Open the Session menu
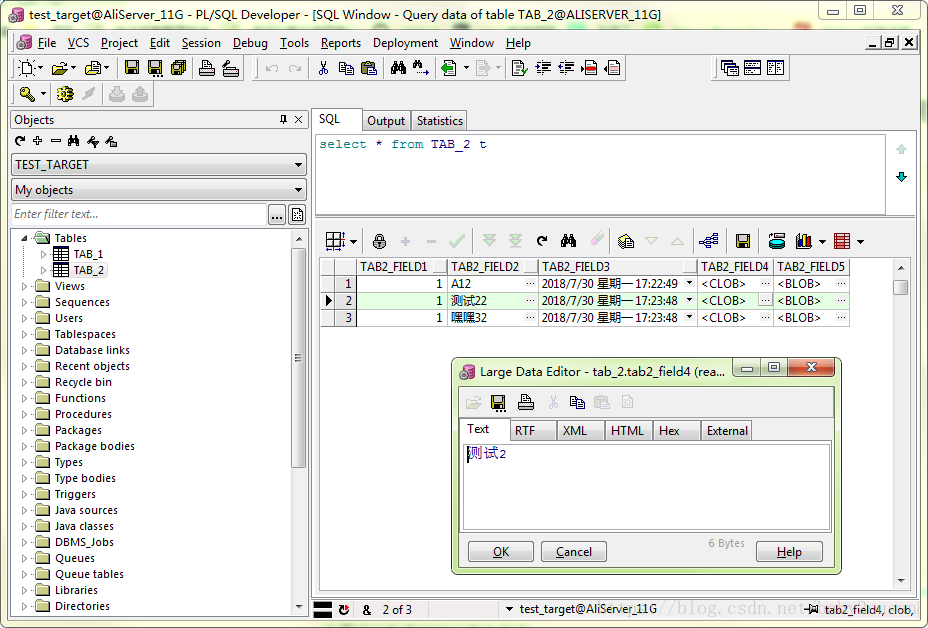The width and height of the screenshot is (928, 628). tap(201, 43)
